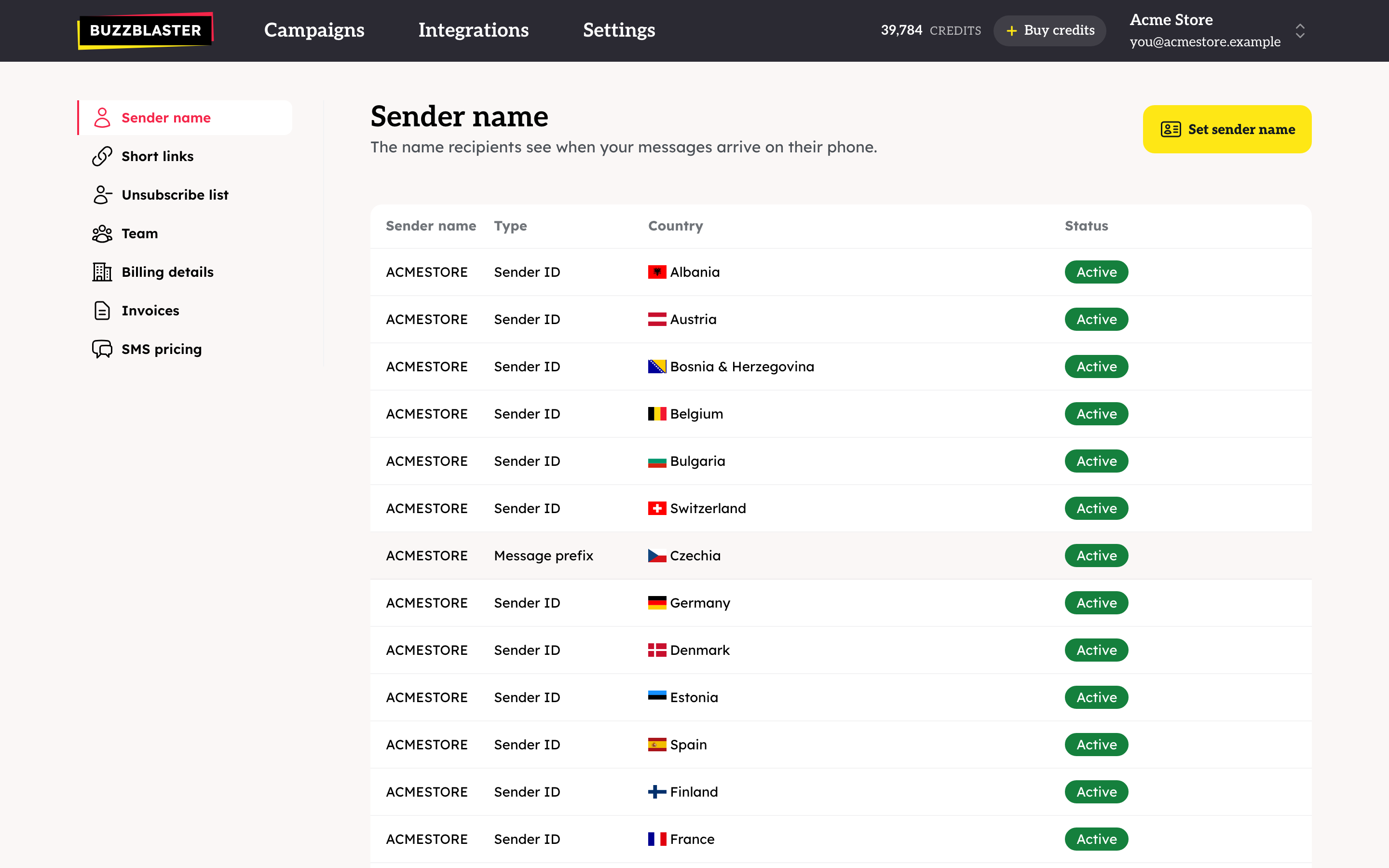The image size is (1389, 868).
Task: Click the Switzerland country name
Action: click(708, 508)
